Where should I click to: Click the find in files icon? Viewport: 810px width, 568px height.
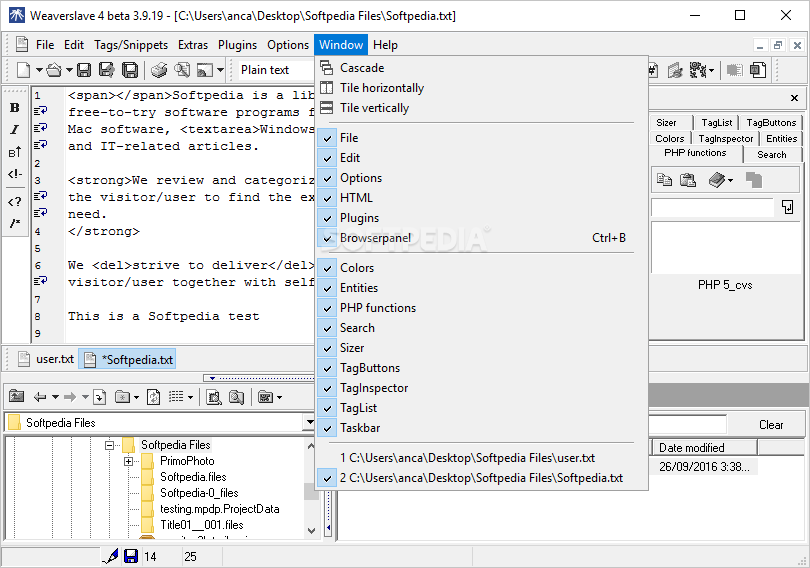click(213, 397)
